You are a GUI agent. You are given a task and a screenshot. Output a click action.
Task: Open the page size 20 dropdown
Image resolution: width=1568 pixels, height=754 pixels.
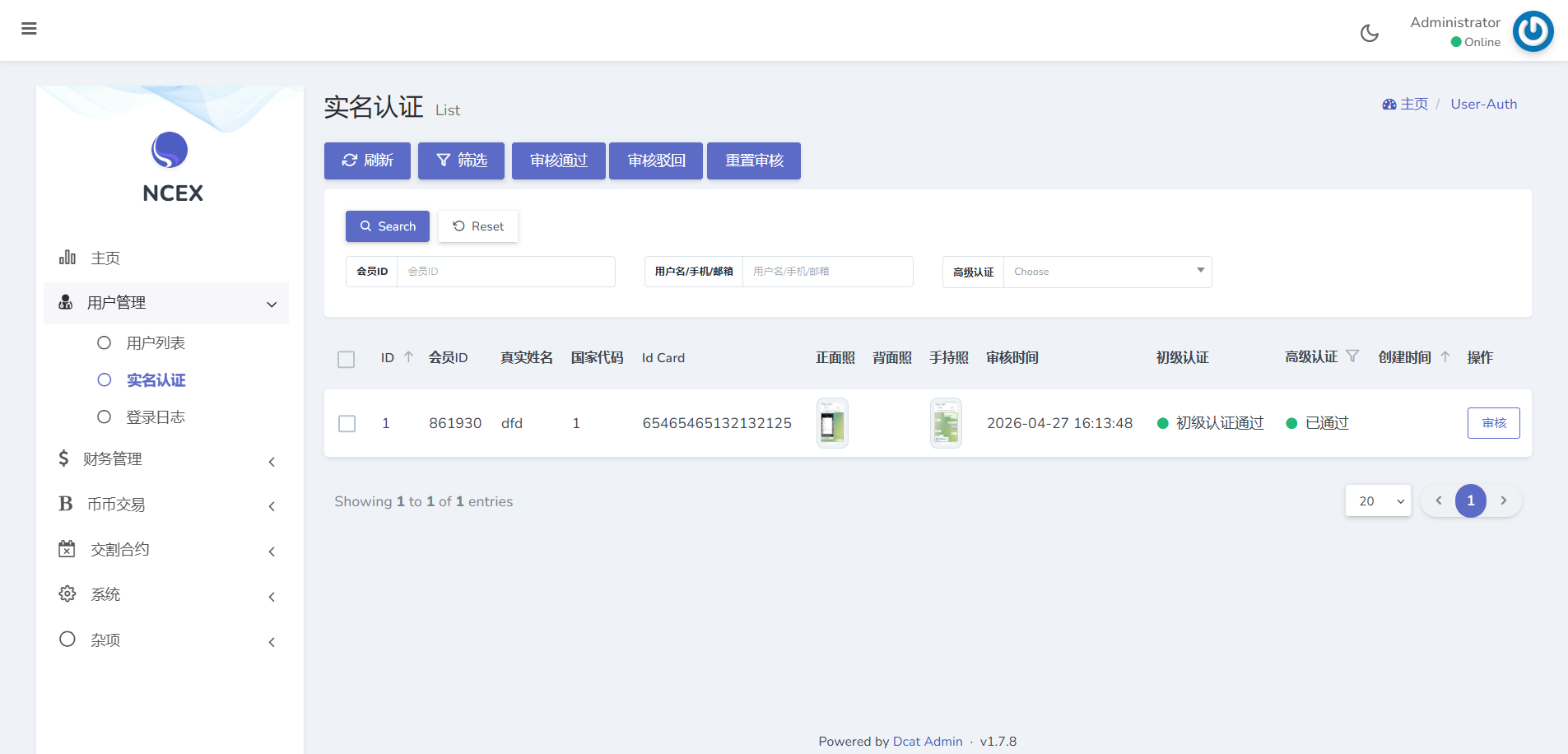click(x=1378, y=501)
